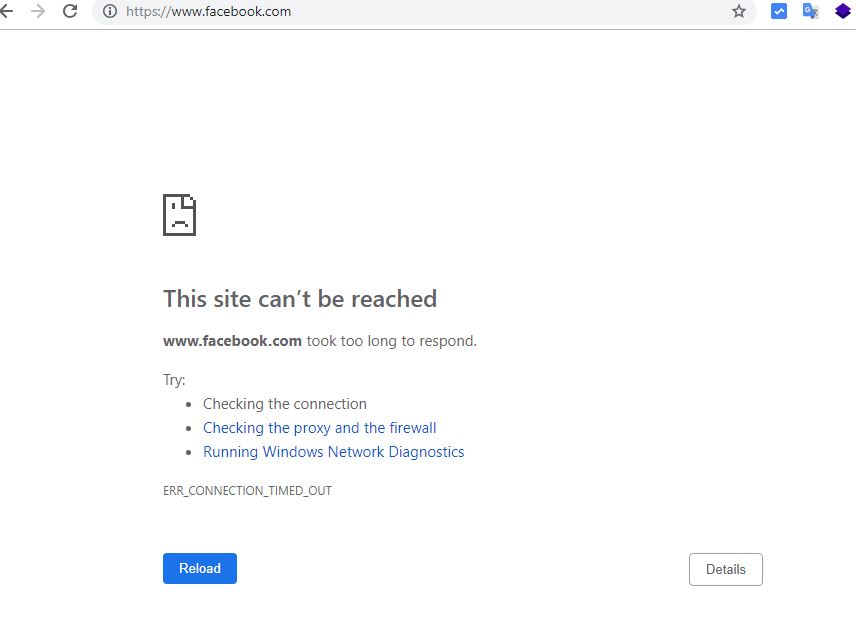Run Windows Network Diagnostics via the link
The width and height of the screenshot is (856, 624).
334,451
